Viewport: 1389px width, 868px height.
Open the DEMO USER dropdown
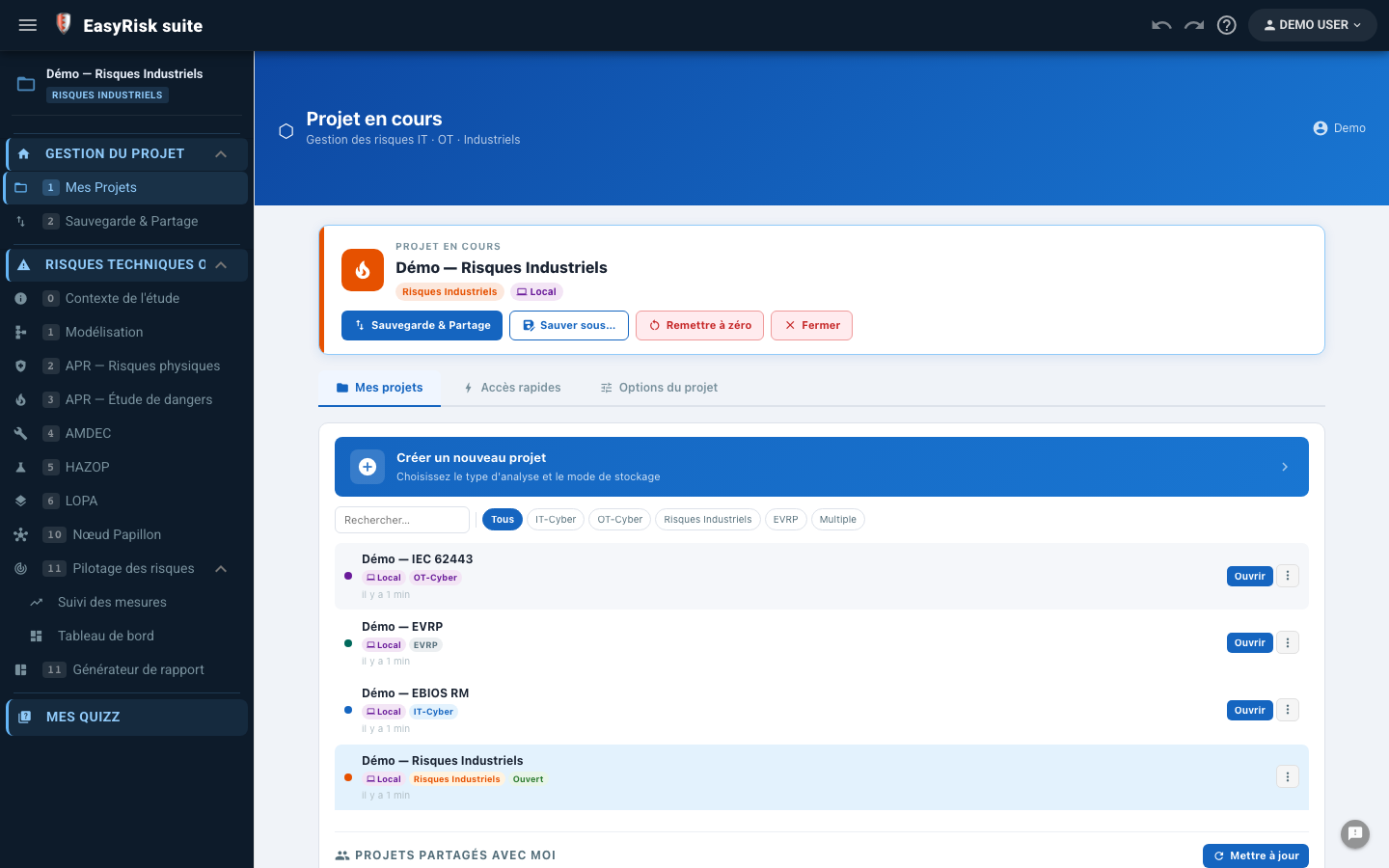(x=1312, y=25)
